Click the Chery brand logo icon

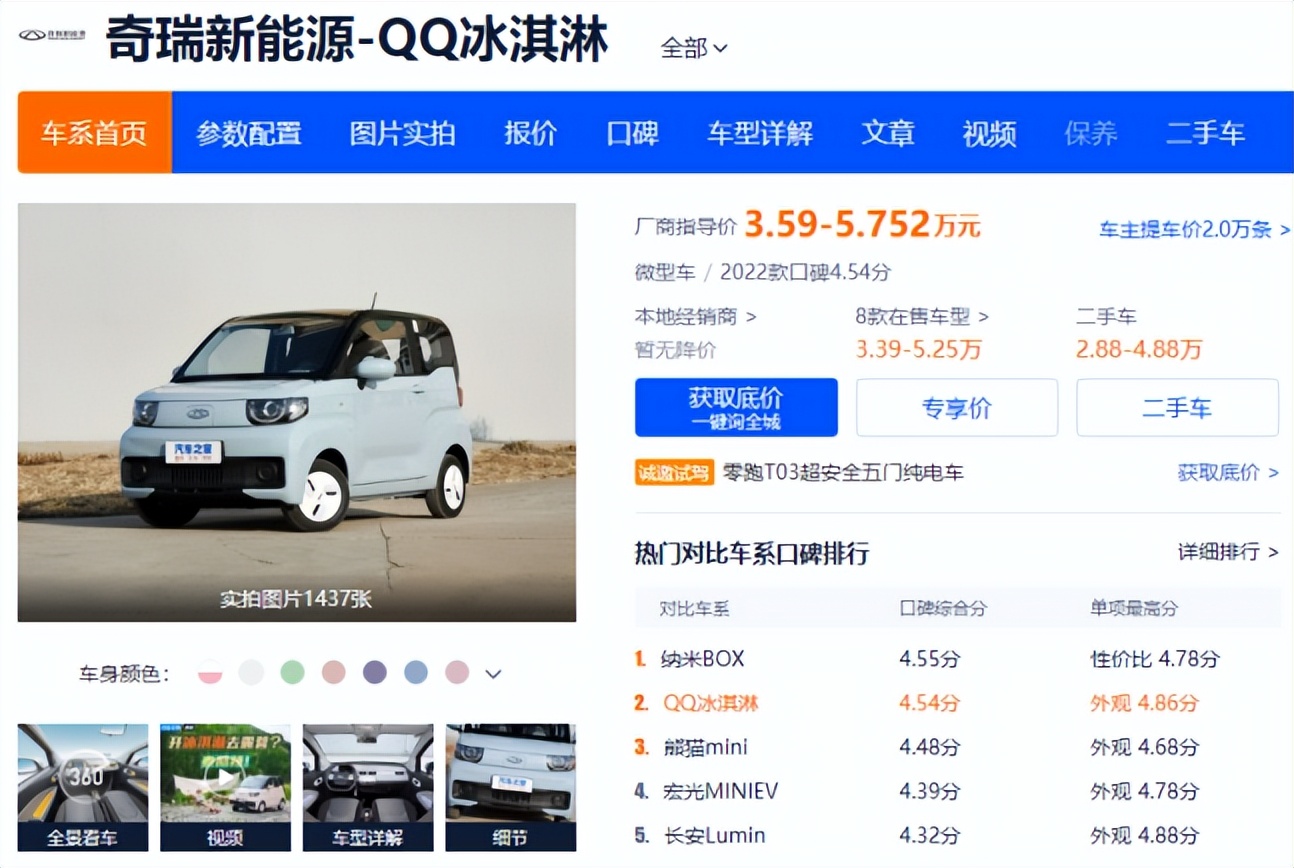coord(52,34)
